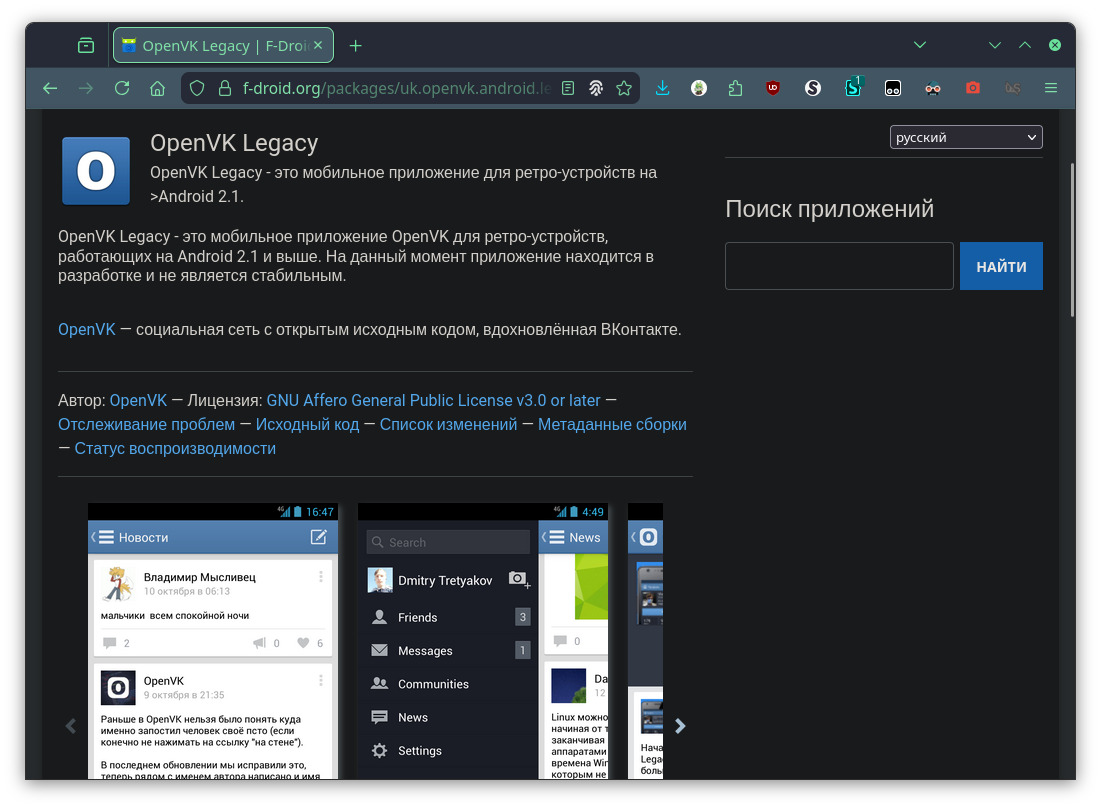1101x808 pixels.
Task: Toggle reader view in address bar
Action: tap(568, 88)
